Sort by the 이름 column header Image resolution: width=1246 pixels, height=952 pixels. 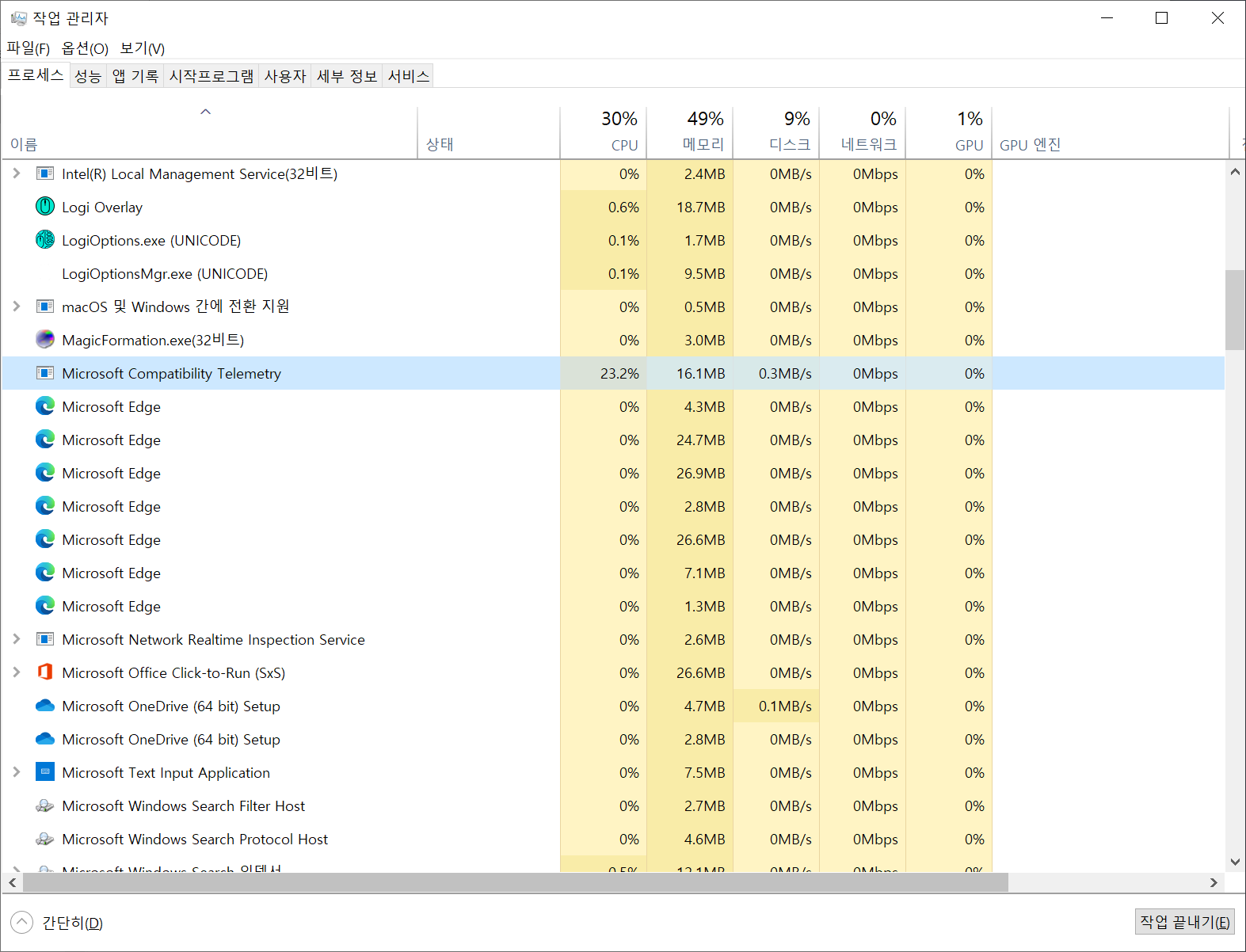(210, 132)
